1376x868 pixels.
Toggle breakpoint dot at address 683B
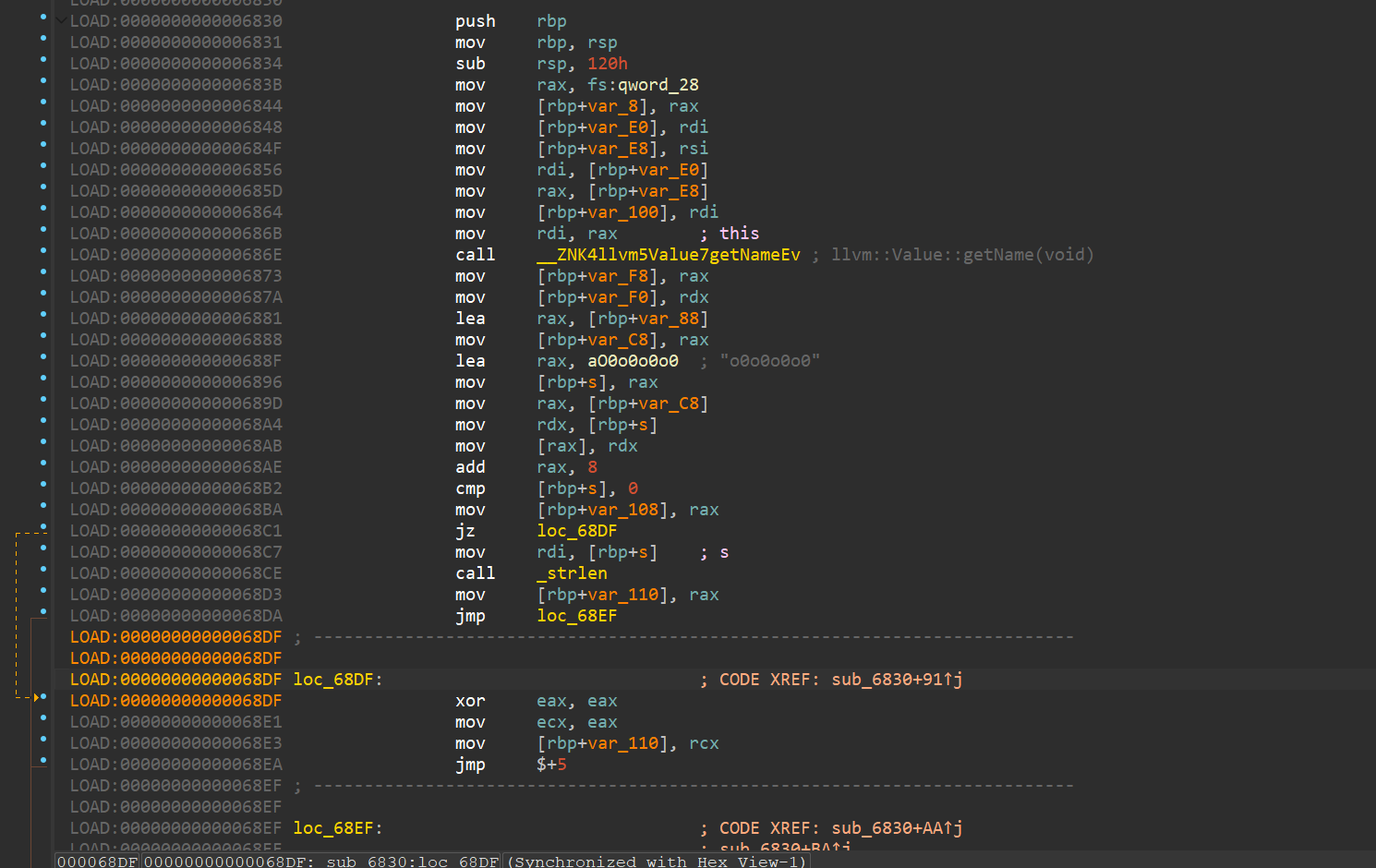point(43,81)
